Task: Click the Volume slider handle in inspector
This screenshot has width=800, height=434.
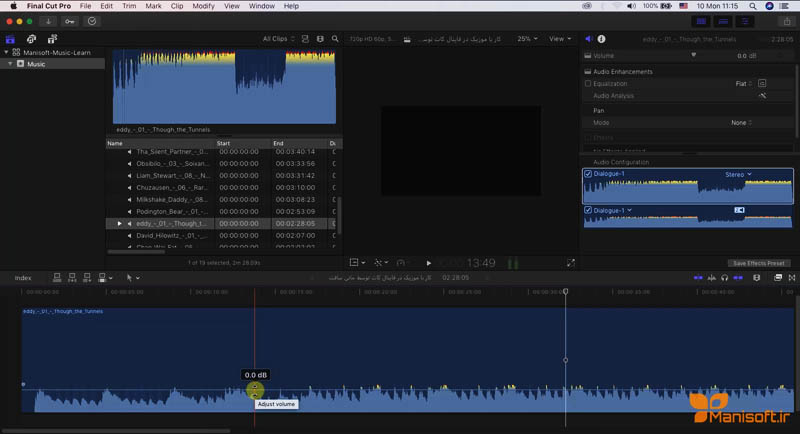Action: point(693,55)
